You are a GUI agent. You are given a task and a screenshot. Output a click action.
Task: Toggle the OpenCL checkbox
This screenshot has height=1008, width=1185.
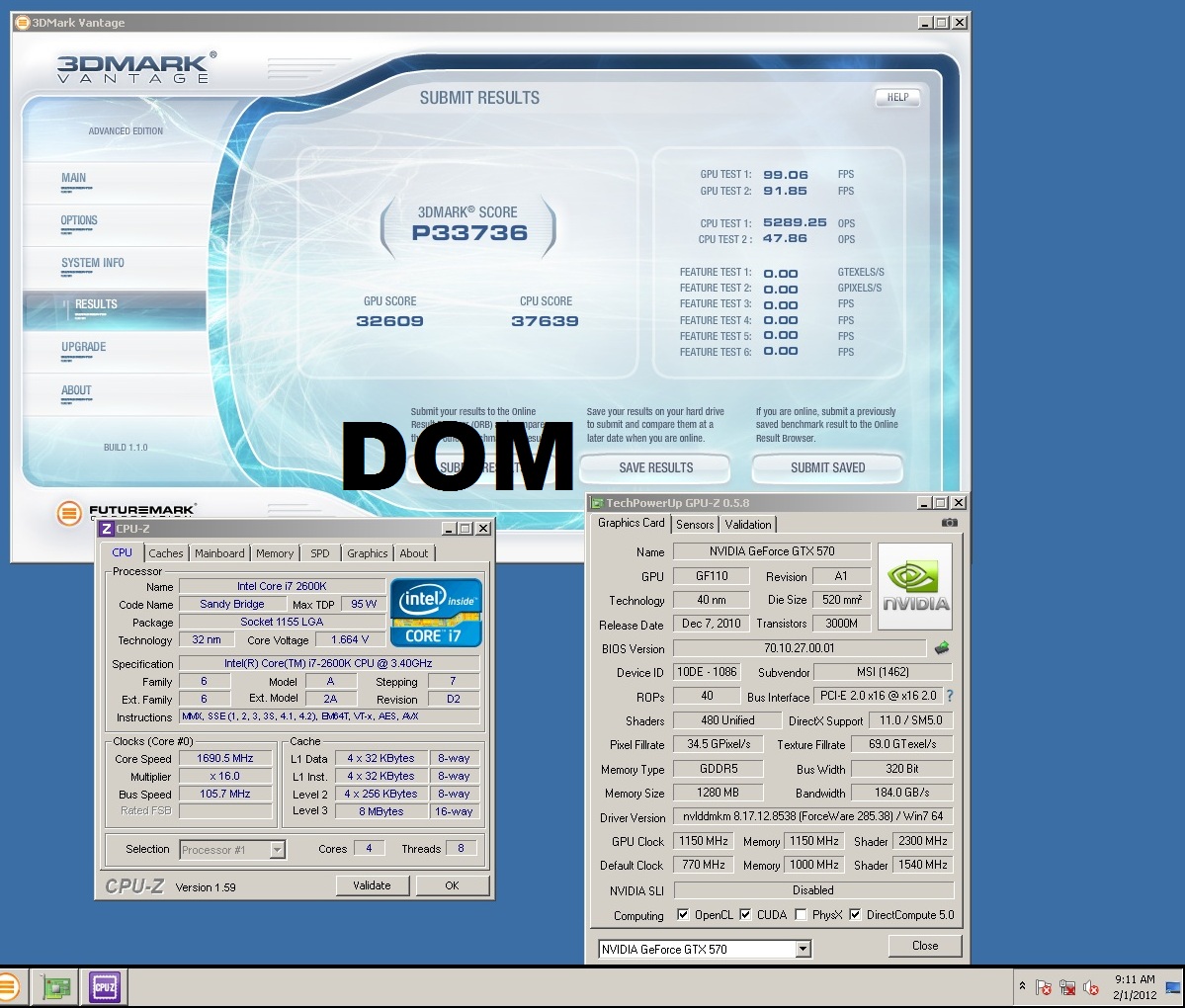pos(683,915)
